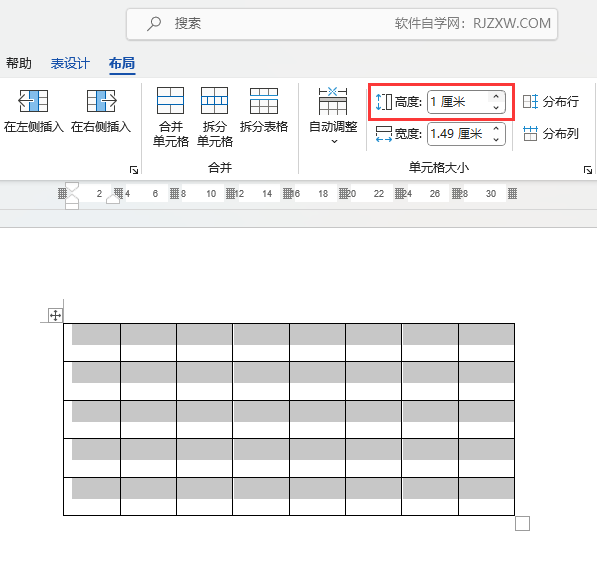
Task: Open Cell Size dialog launcher
Action: pos(587,170)
